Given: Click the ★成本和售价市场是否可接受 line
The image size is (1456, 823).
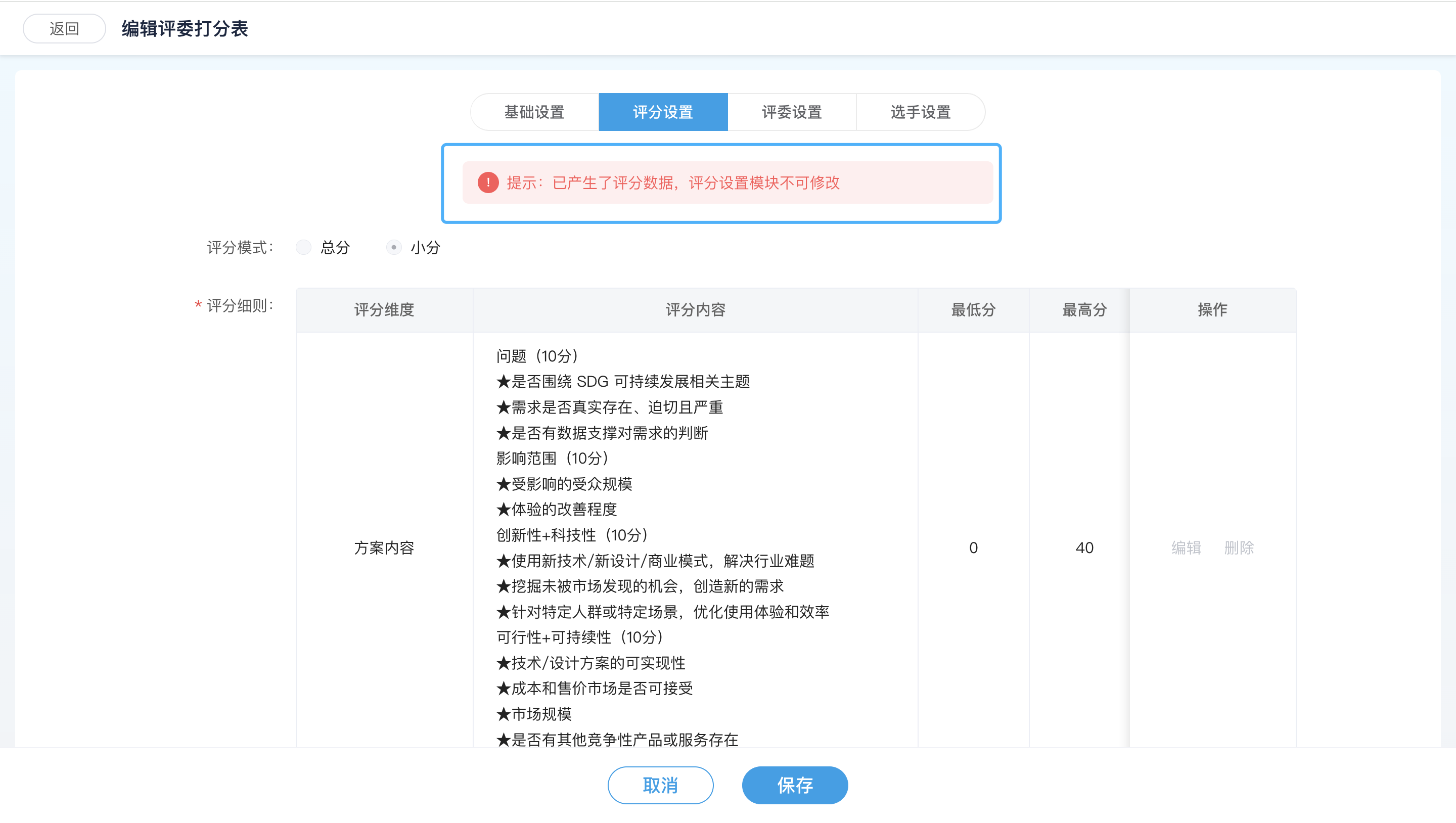Looking at the screenshot, I should [595, 689].
